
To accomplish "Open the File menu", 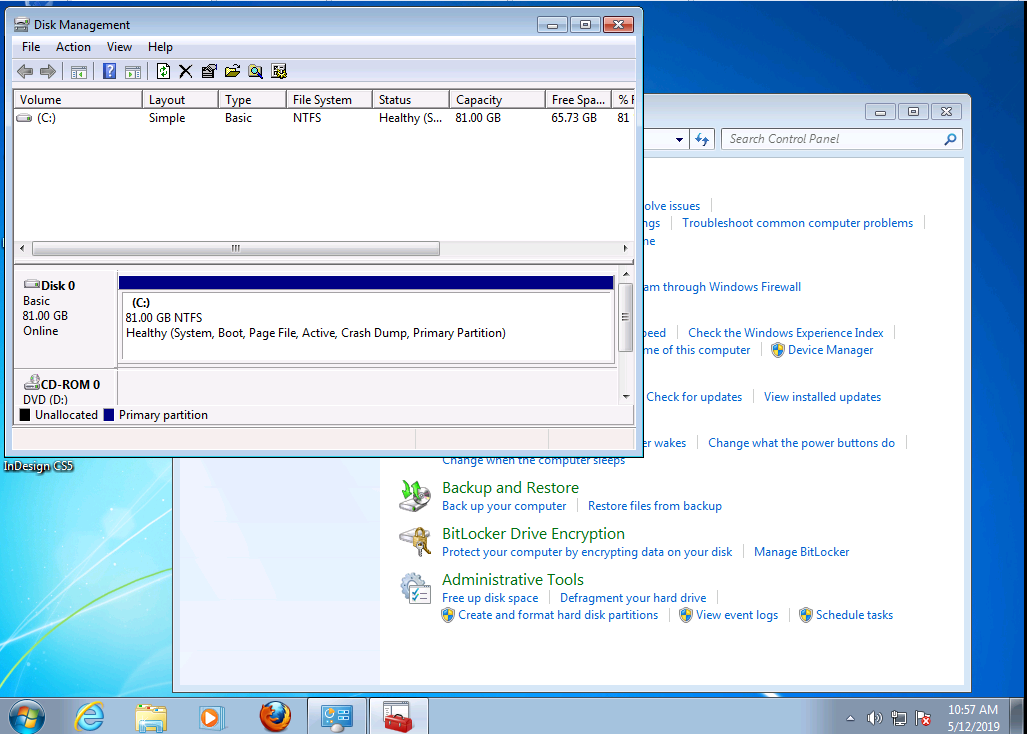I will [x=31, y=47].
